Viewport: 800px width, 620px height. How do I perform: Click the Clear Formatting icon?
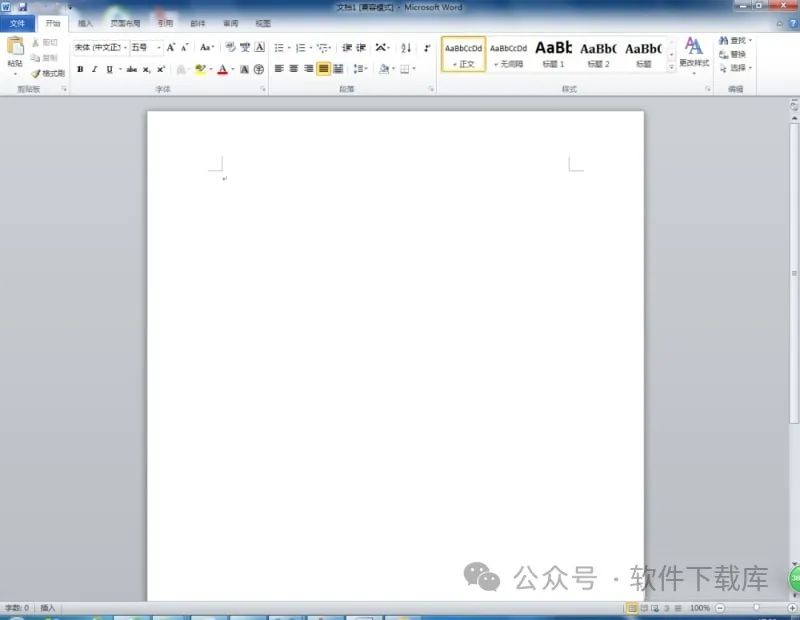point(231,47)
